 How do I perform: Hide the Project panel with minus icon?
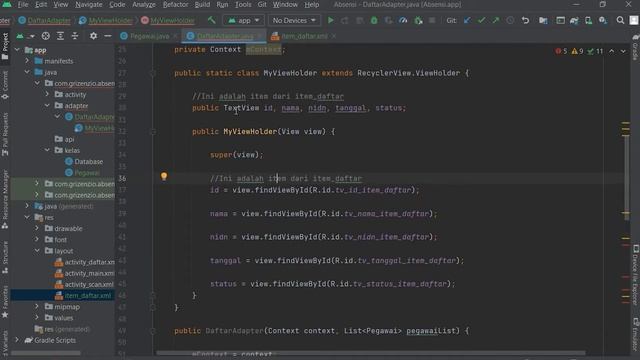point(108,36)
